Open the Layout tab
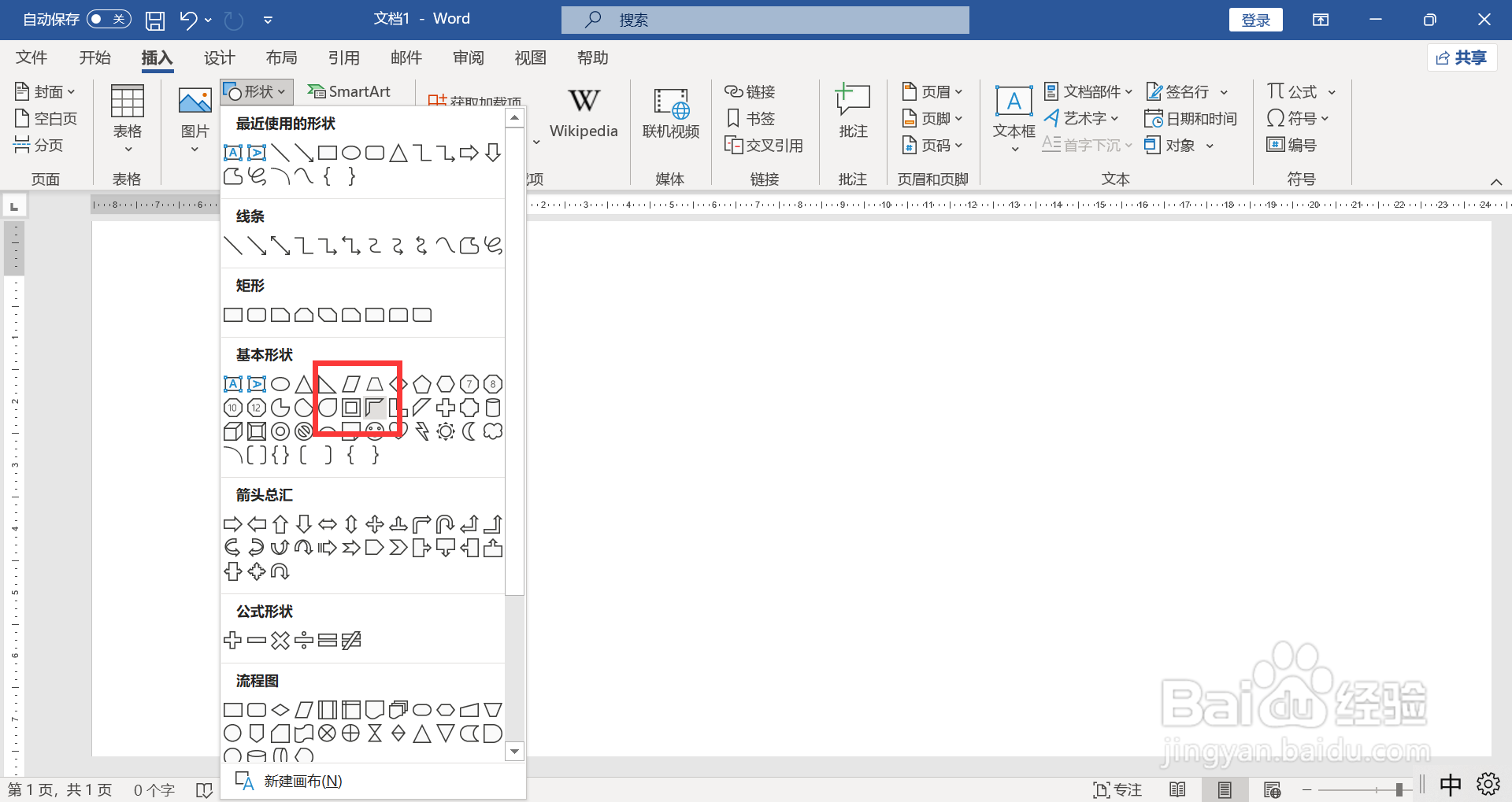 [281, 57]
